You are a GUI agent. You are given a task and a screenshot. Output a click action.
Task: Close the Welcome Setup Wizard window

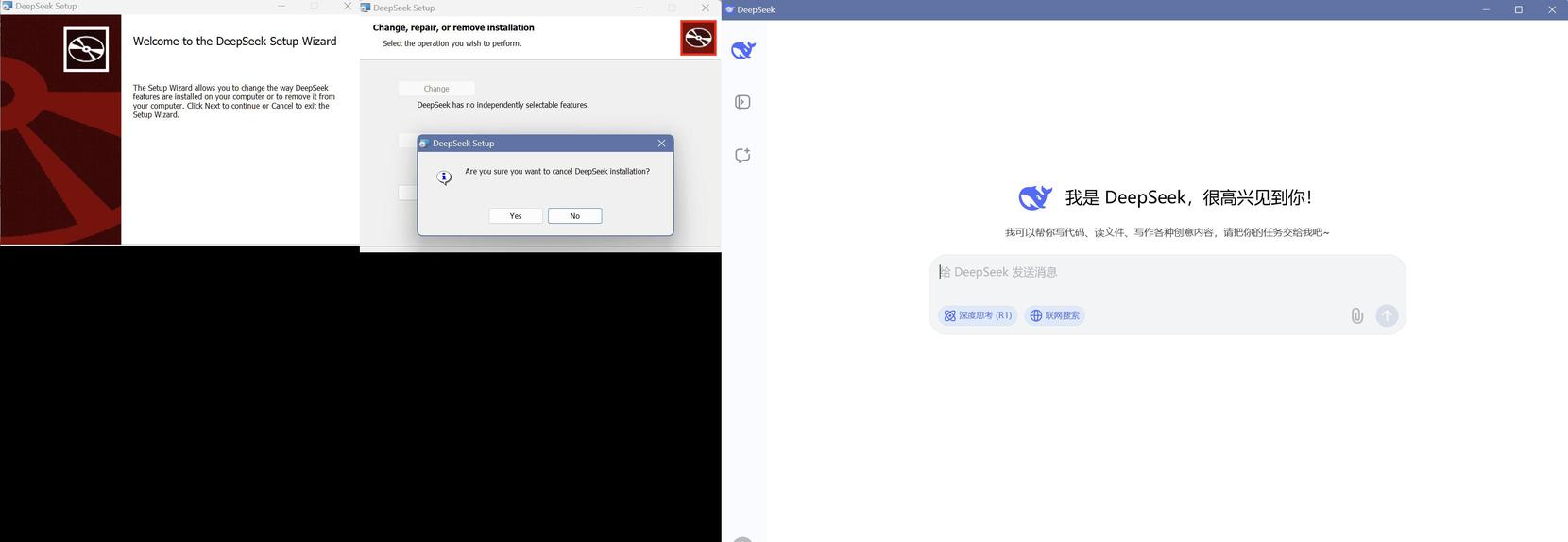tap(347, 6)
